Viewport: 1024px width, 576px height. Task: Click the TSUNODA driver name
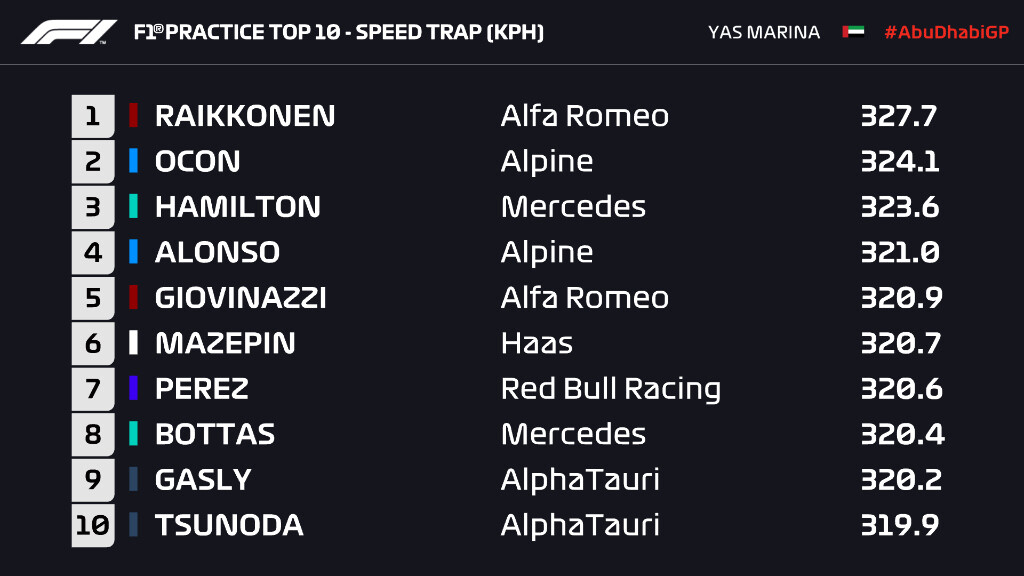(229, 525)
